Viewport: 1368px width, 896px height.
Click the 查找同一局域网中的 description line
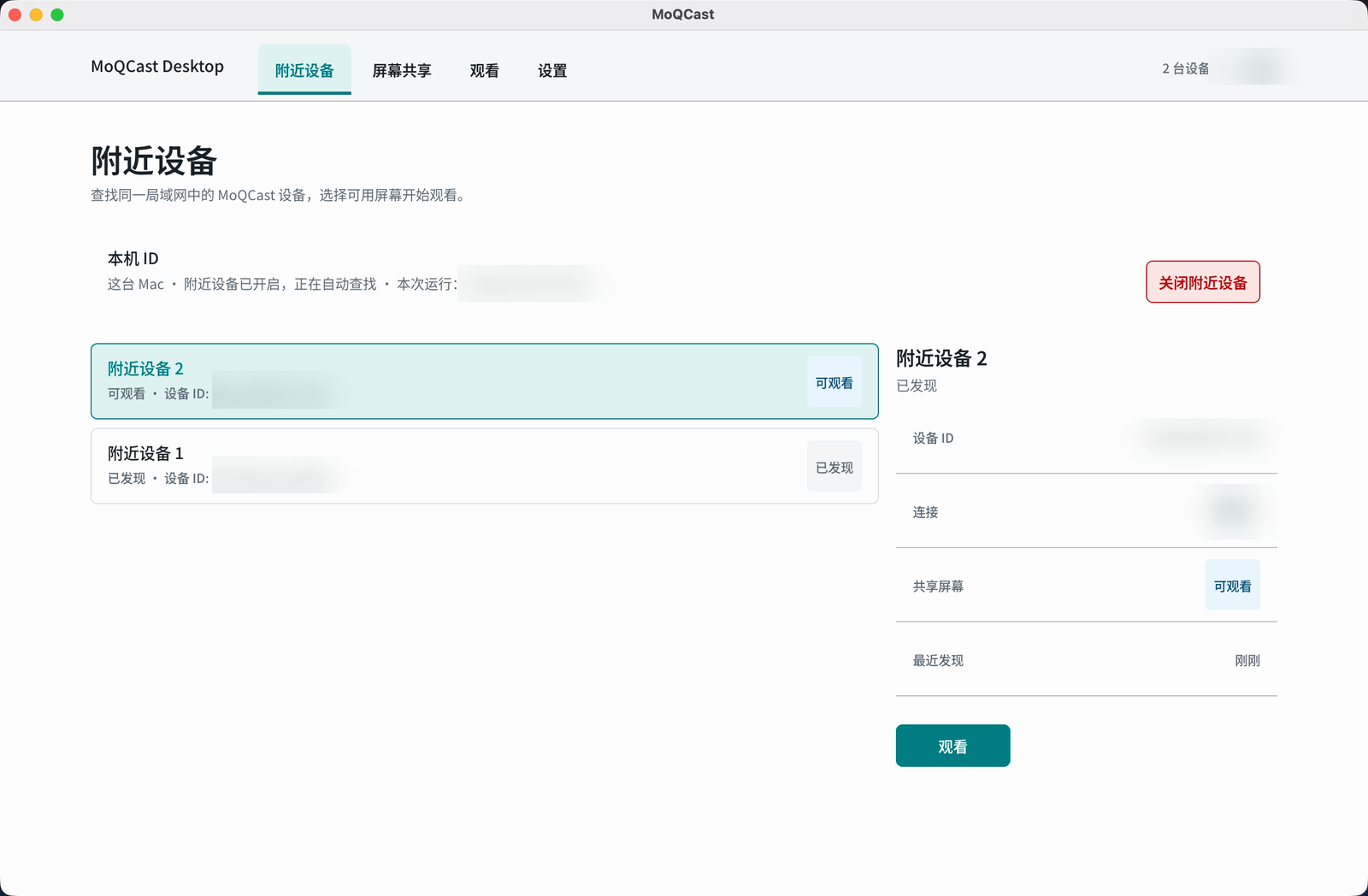[279, 195]
